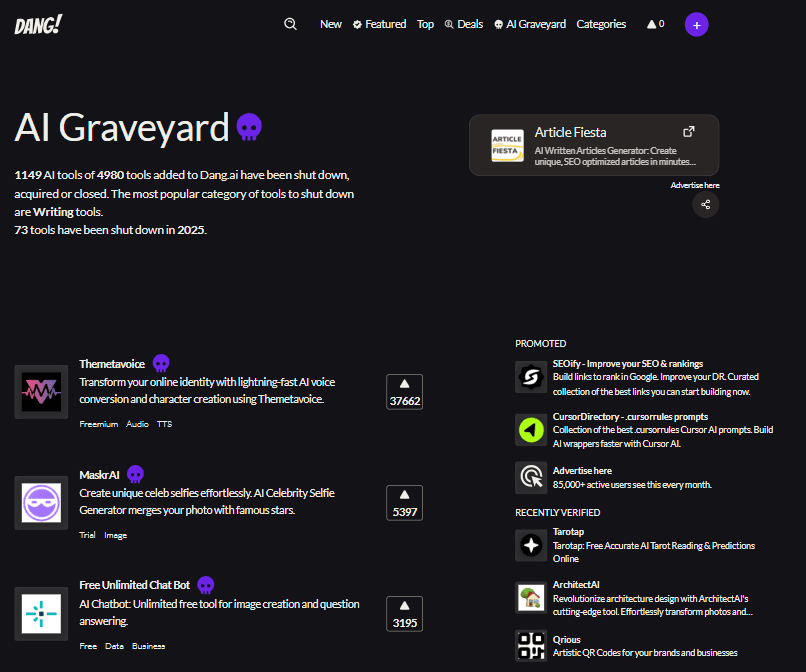Go to the New tools page
This screenshot has height=672, width=806.
pyautogui.click(x=330, y=24)
